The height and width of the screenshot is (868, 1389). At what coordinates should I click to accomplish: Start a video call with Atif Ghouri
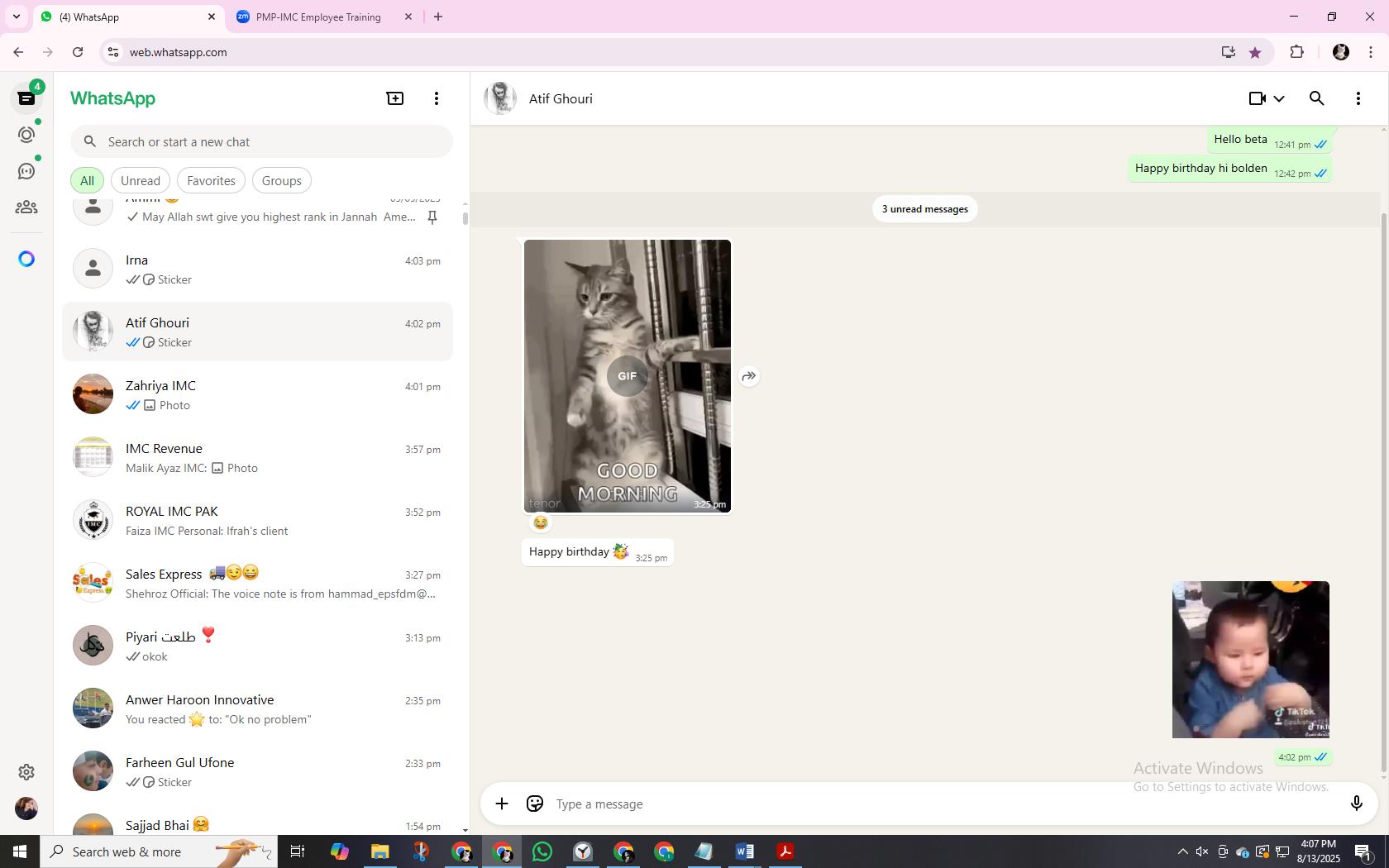[x=1258, y=98]
